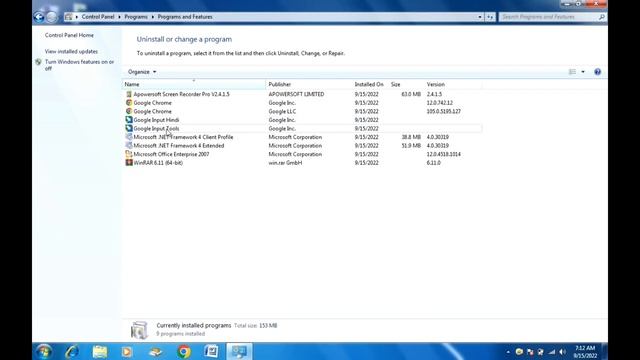Image resolution: width=640 pixels, height=360 pixels.
Task: Click the Google Chrome 12.0.742.12 row icon
Action: tap(129, 103)
